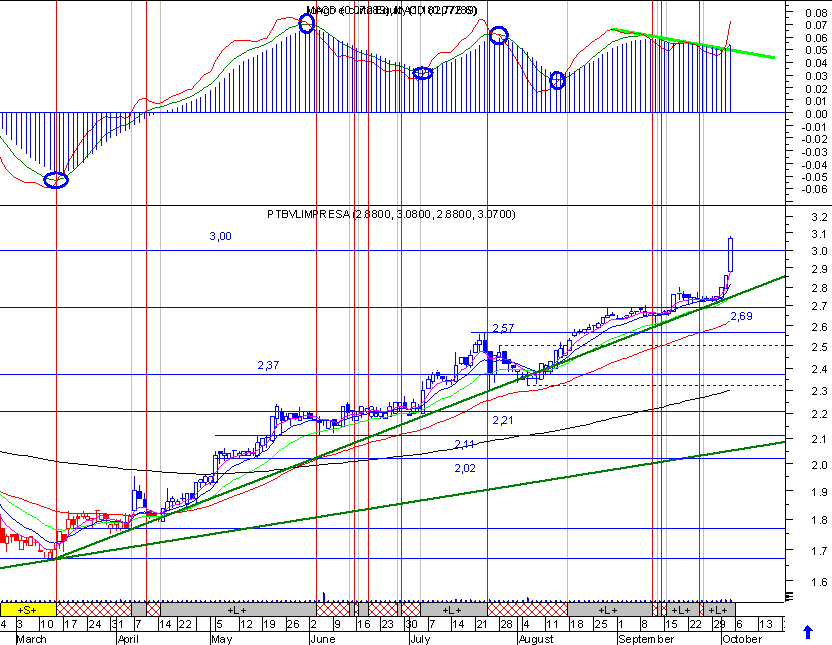Click the 2,02 price level label
832x645 pixels.
[465, 468]
